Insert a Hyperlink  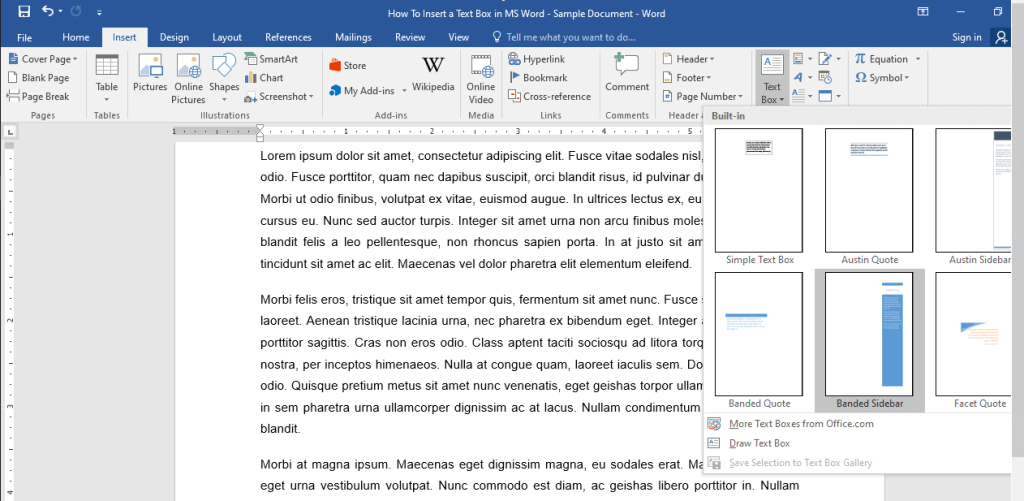536,59
